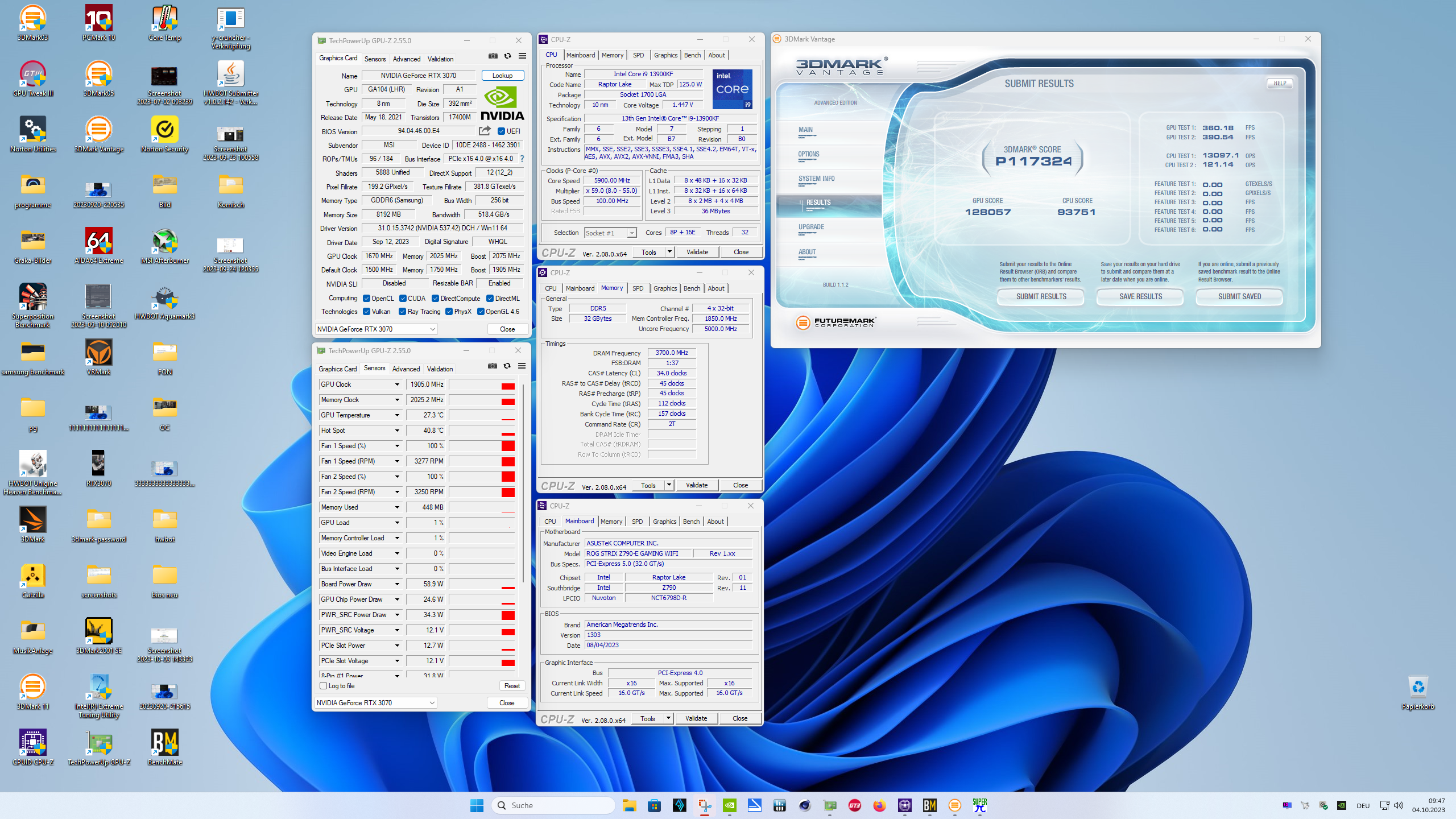Open File Explorer from the taskbar
The height and width of the screenshot is (819, 1456).
629,805
